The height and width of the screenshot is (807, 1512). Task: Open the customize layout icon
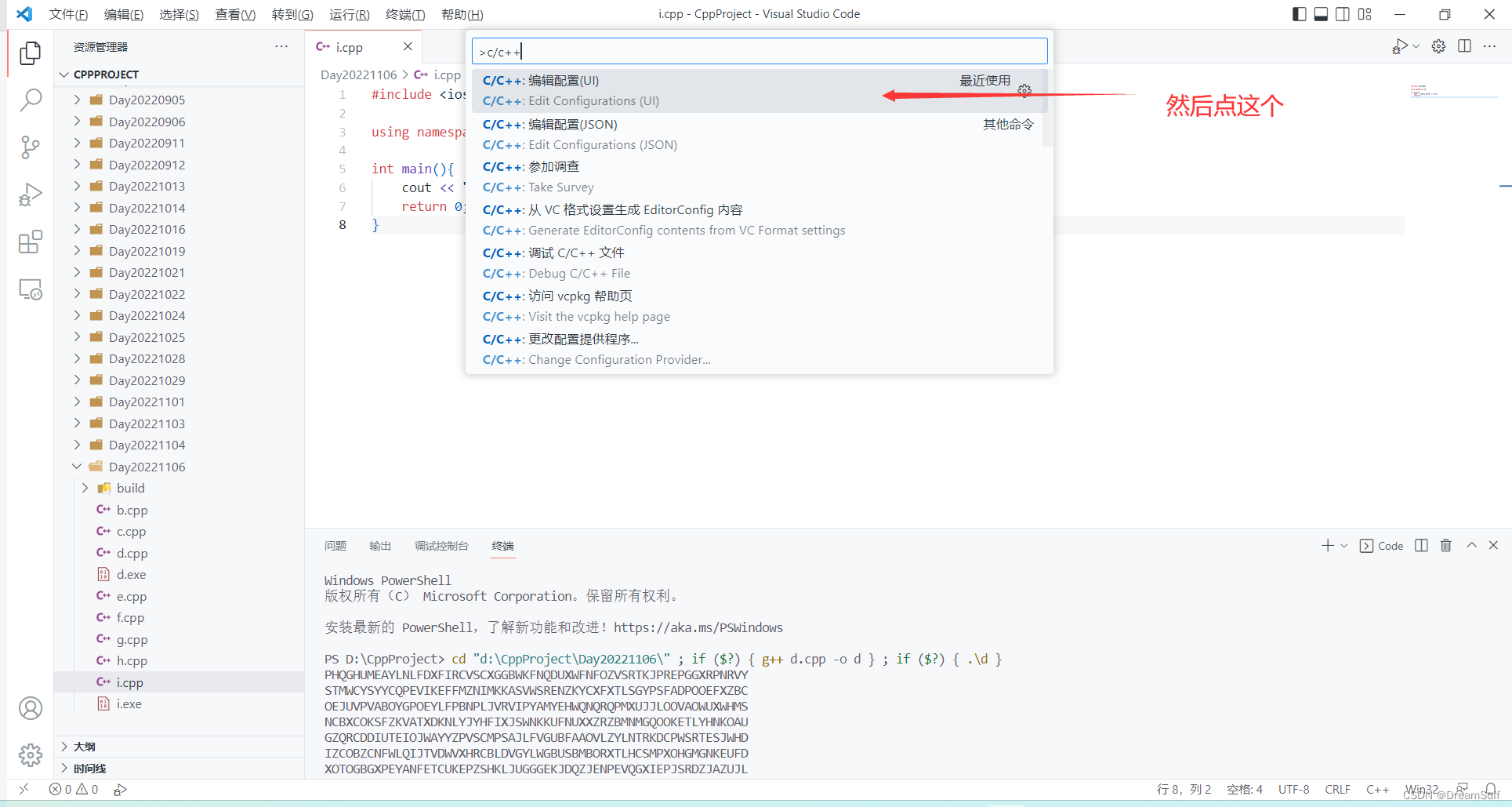(1365, 14)
